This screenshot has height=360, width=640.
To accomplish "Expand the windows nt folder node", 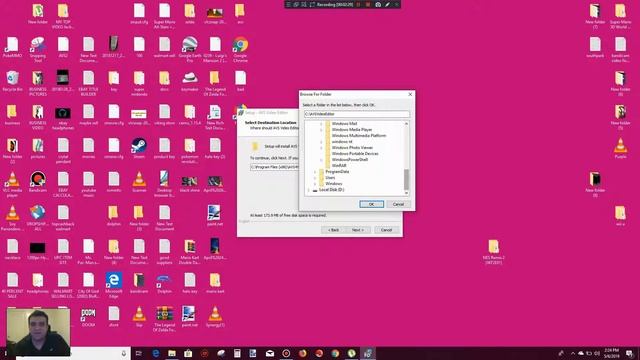I will pyautogui.click(x=321, y=142).
